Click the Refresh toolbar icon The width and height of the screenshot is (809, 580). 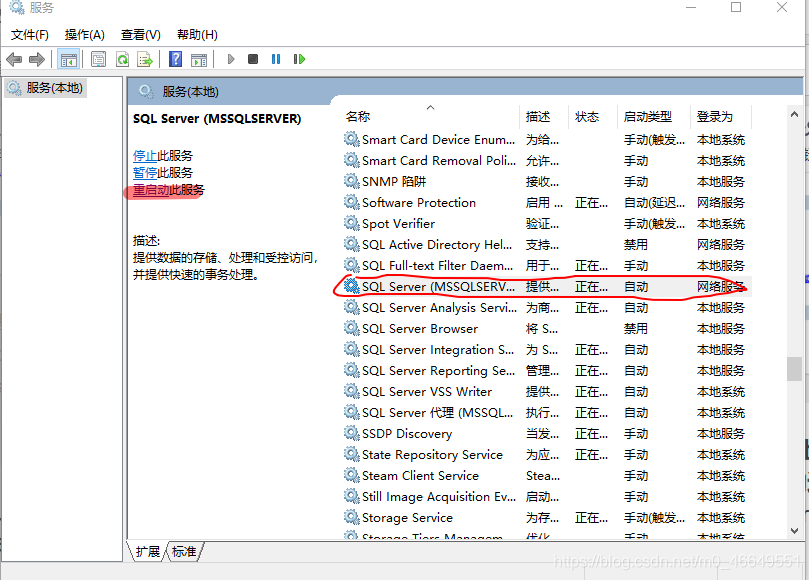[x=122, y=59]
